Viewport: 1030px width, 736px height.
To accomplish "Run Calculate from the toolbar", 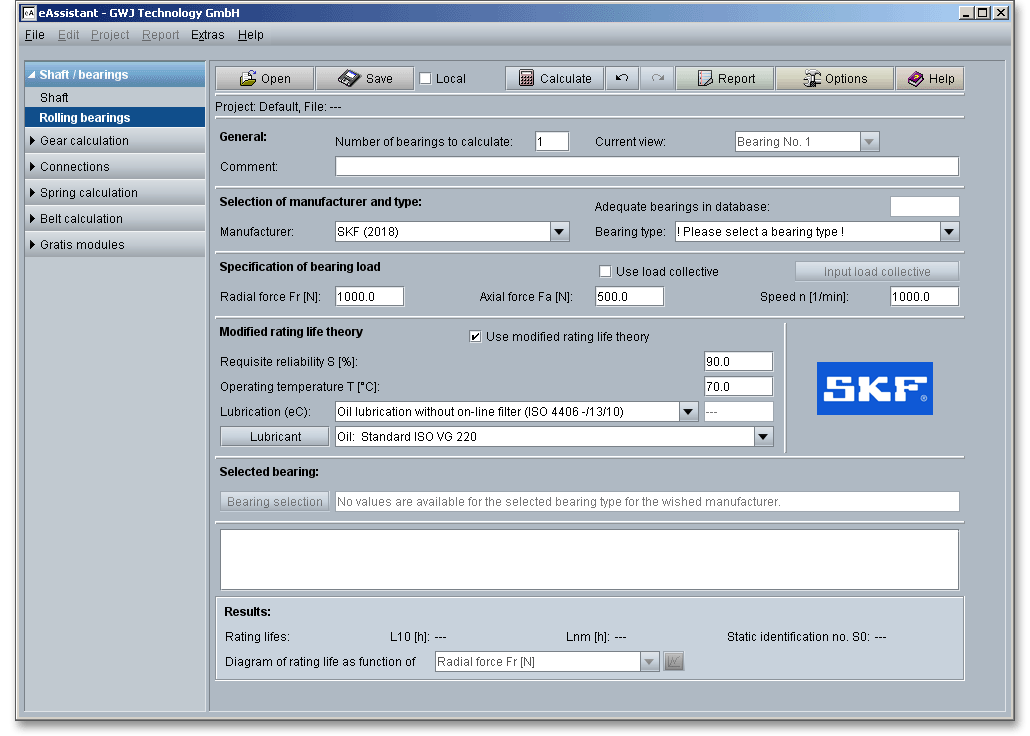I will point(554,79).
